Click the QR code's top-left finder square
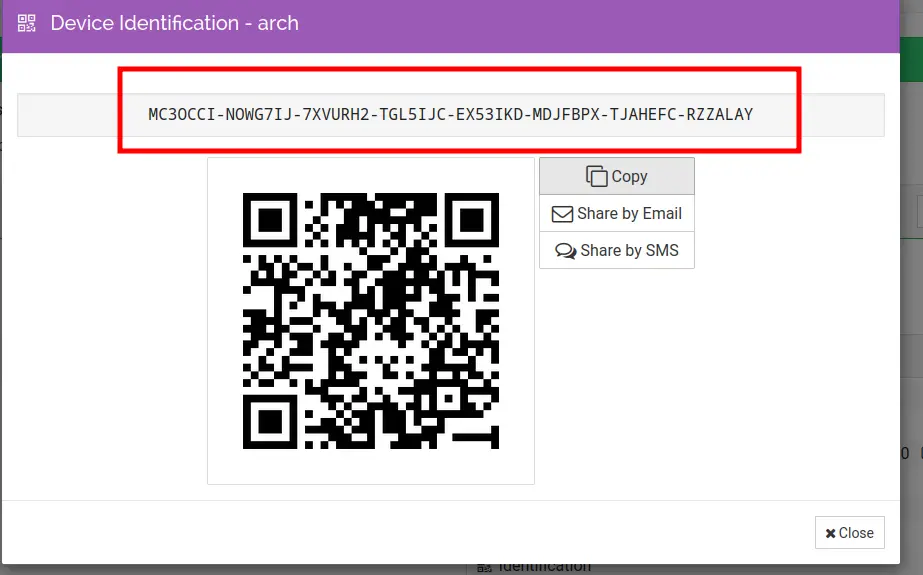Screen dimensions: 923x575 click(x=270, y=220)
